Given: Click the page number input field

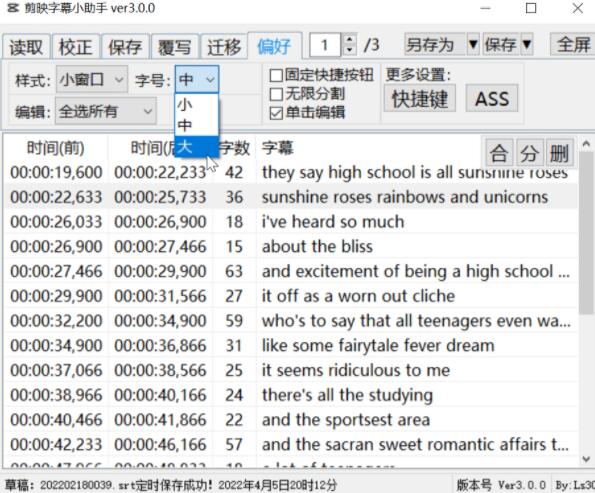Looking at the screenshot, I should 325,45.
